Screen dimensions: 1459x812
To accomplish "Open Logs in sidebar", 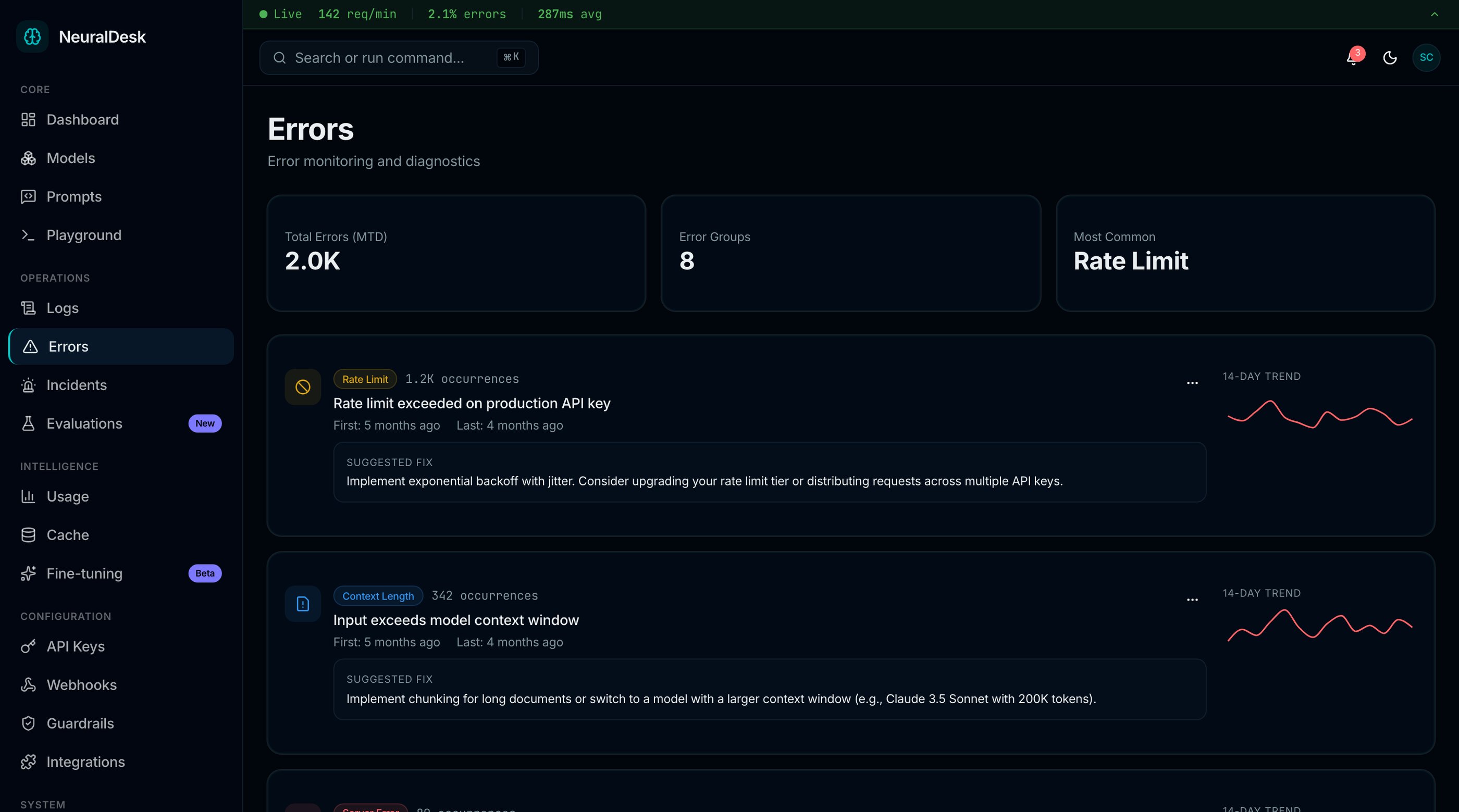I will pyautogui.click(x=121, y=308).
